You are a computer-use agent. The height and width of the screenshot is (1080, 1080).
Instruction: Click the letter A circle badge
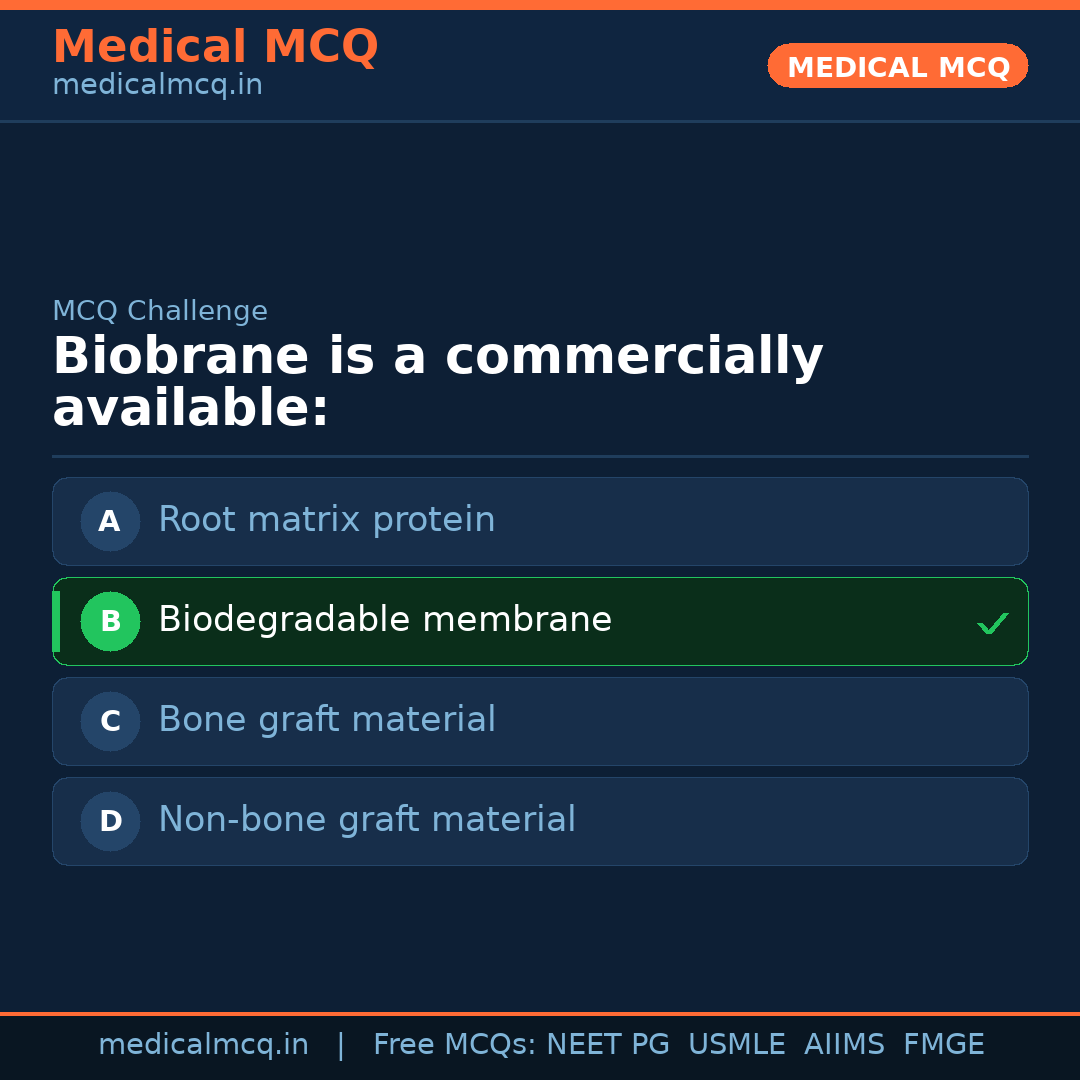(110, 521)
